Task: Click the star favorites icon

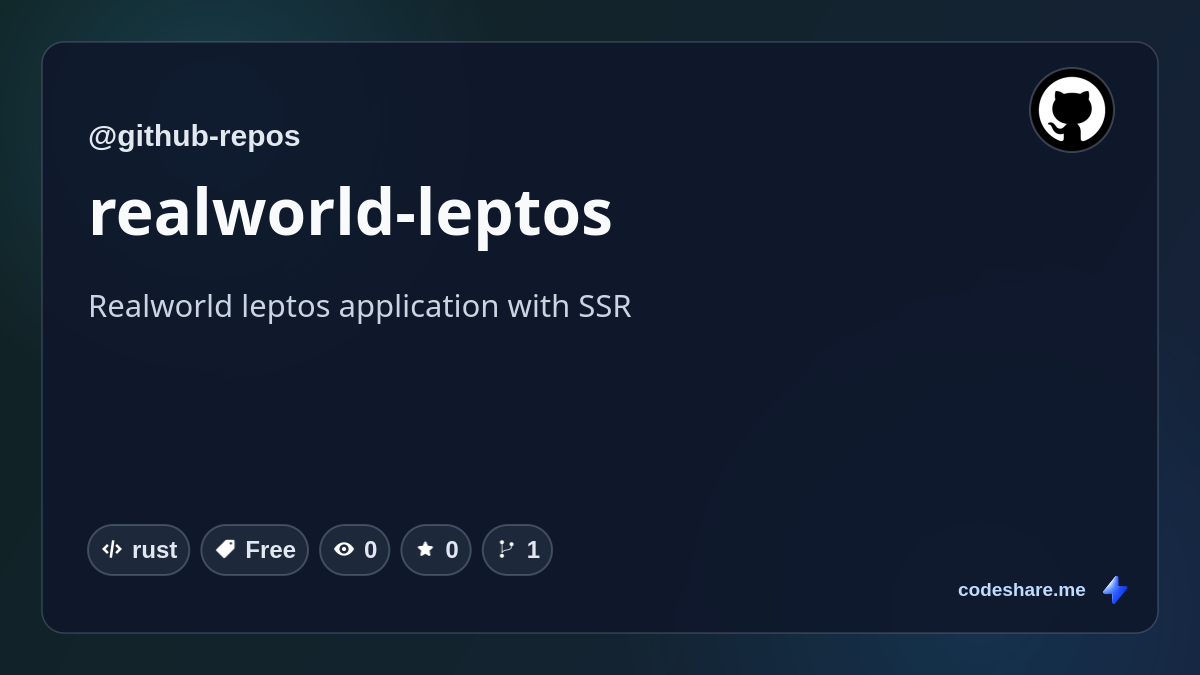Action: pyautogui.click(x=425, y=549)
